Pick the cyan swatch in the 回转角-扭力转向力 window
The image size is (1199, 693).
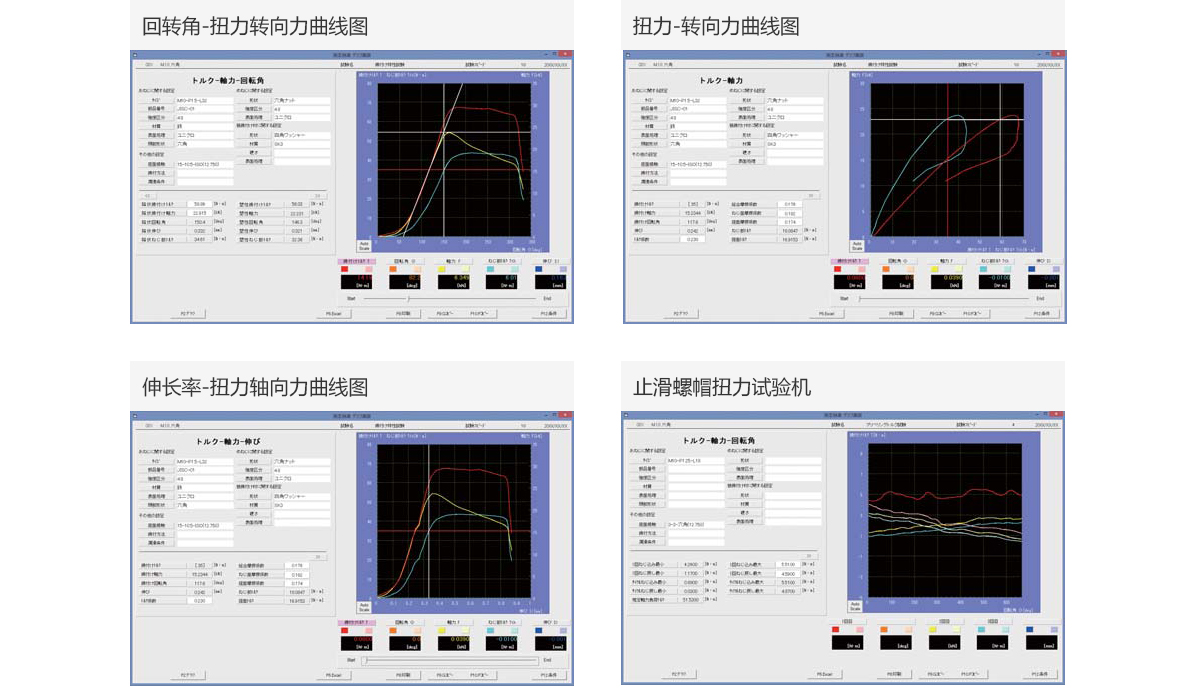490,269
